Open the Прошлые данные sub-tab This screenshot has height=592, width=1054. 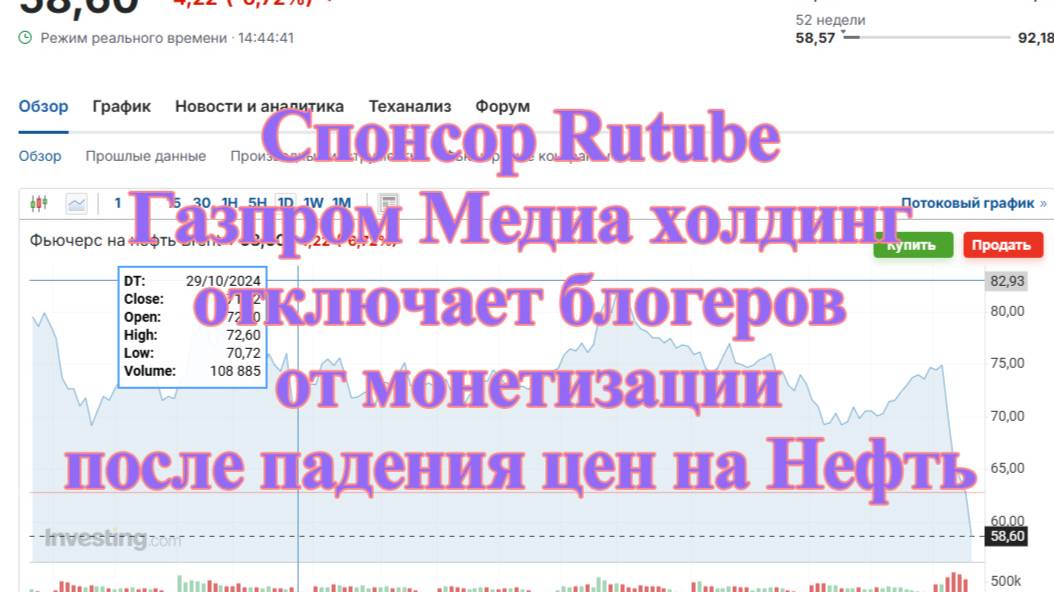click(146, 156)
